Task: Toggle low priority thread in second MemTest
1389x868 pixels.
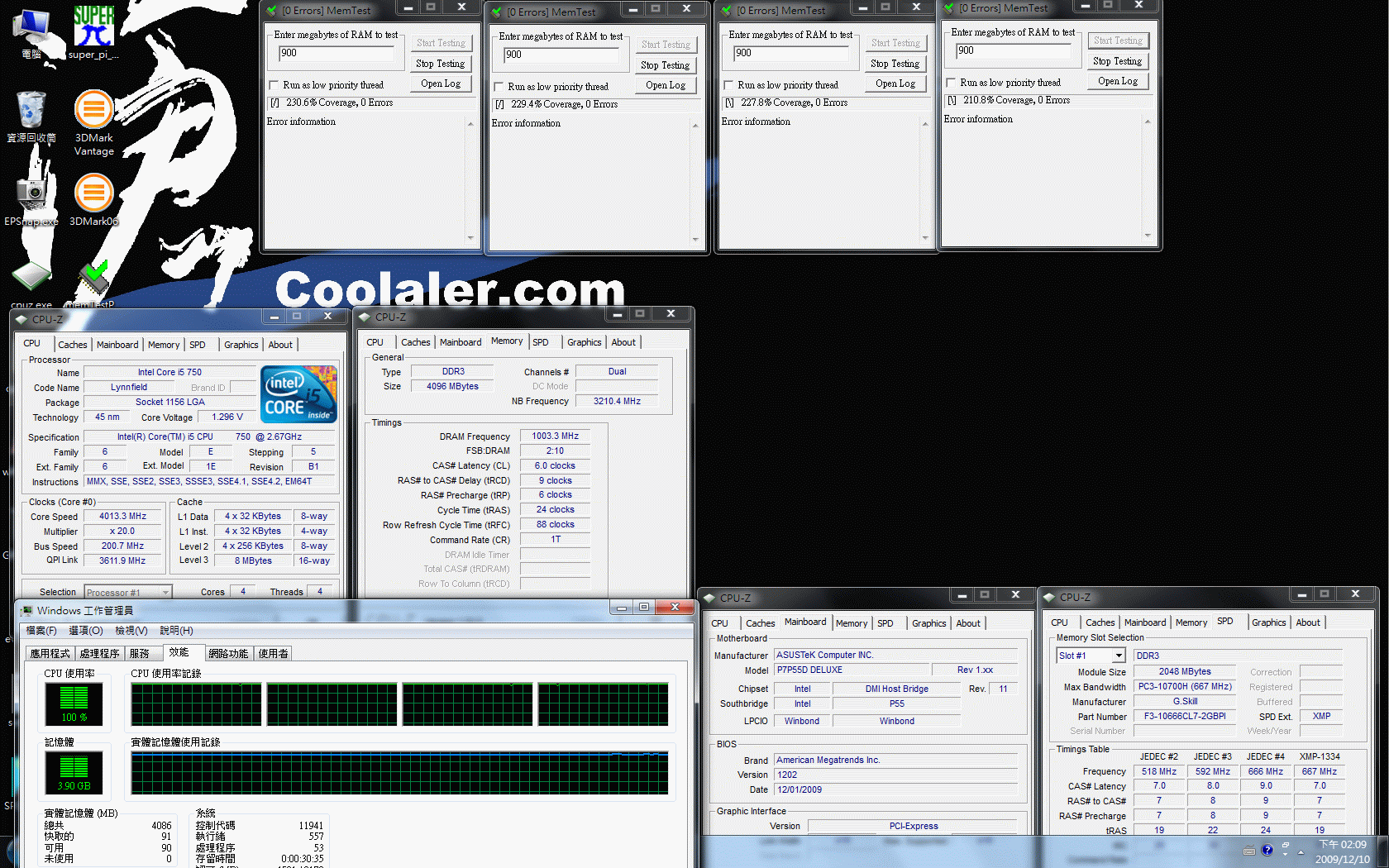Action: tap(499, 87)
